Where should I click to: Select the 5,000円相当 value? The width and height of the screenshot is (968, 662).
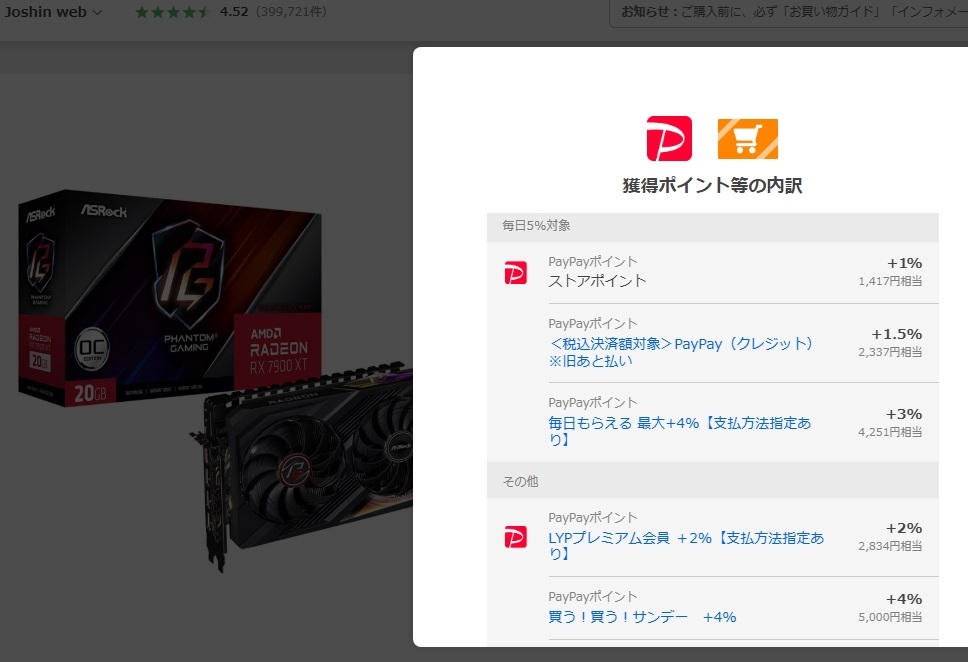pos(890,617)
